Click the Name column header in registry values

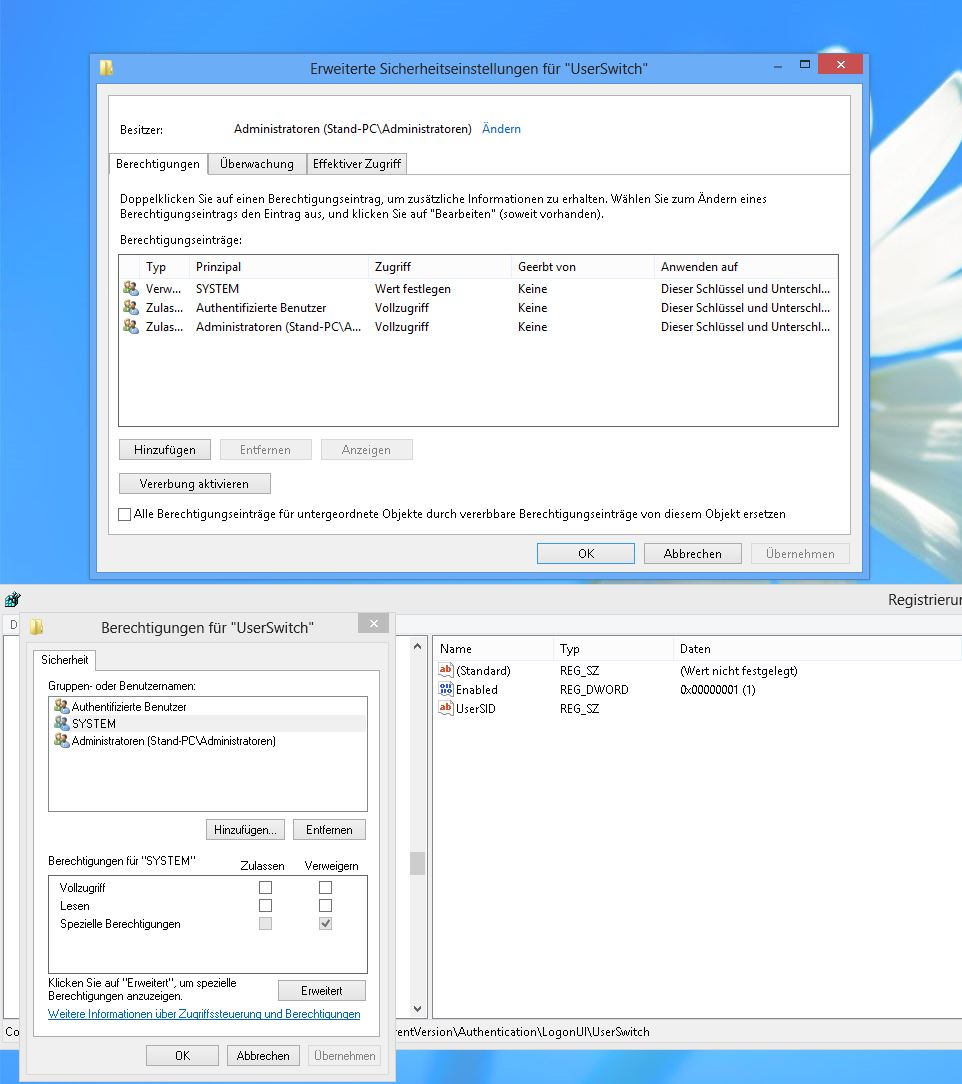click(493, 648)
